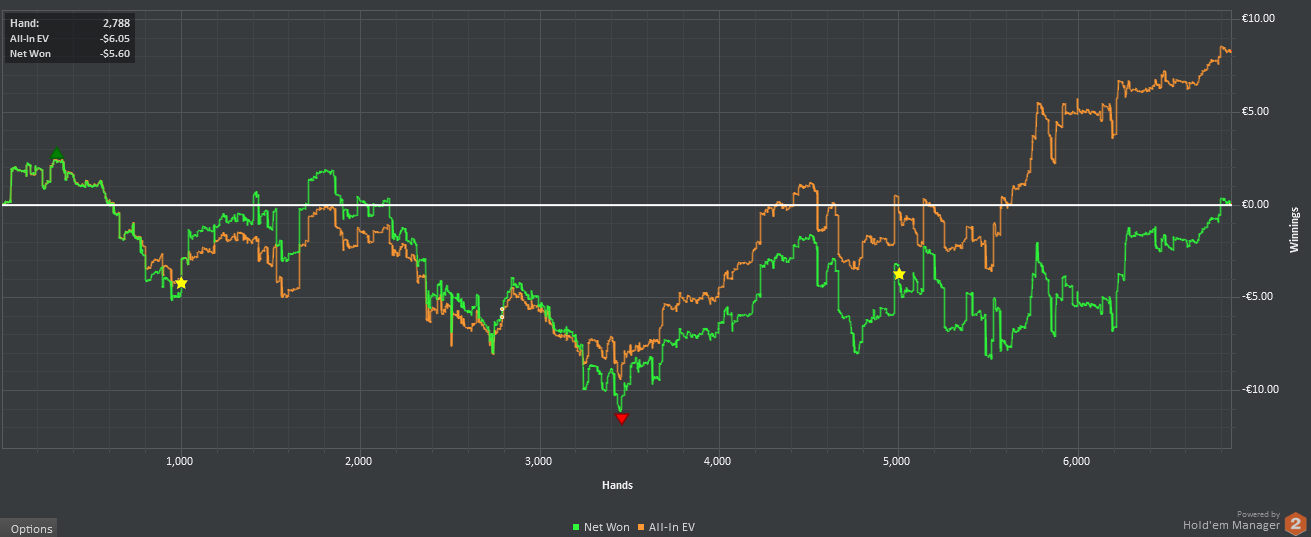Click the yellow star near hand 1,000
The height and width of the screenshot is (537, 1311).
(x=181, y=283)
